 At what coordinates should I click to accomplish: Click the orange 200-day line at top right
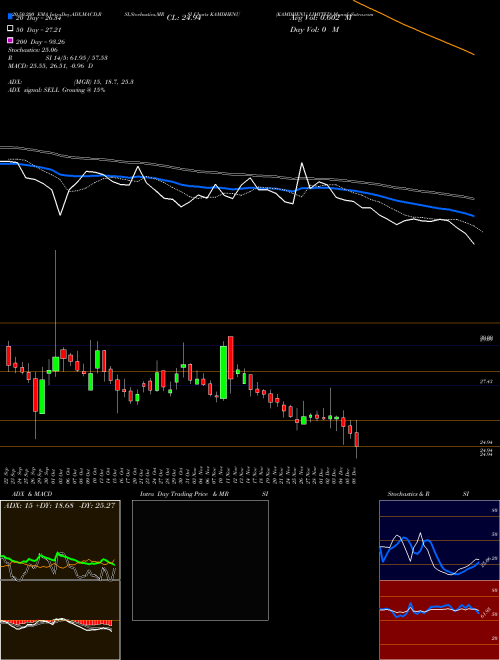point(414,27)
